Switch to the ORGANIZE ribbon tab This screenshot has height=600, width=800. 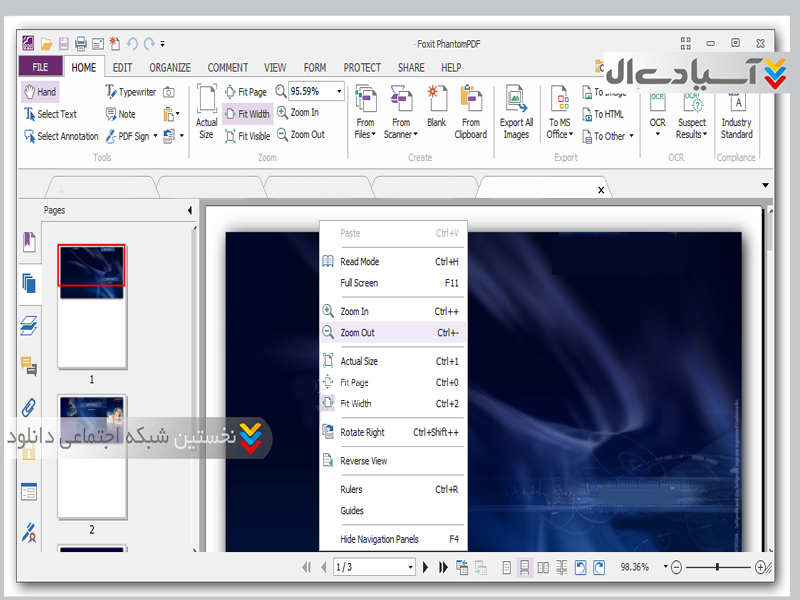coord(170,68)
